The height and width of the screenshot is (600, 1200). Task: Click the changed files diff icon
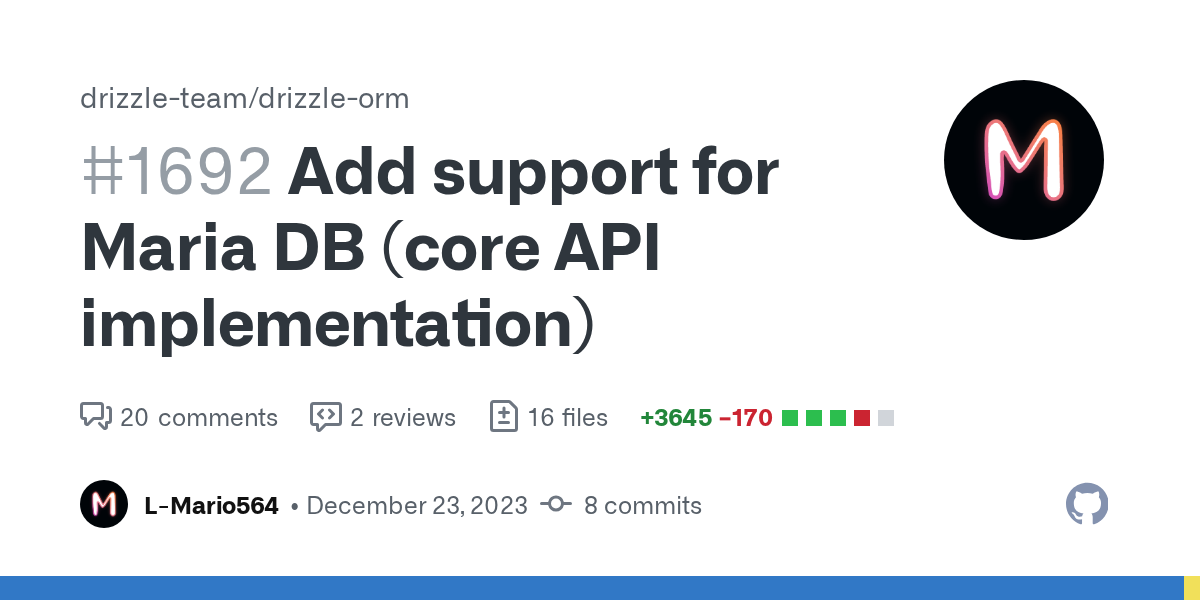click(x=503, y=416)
